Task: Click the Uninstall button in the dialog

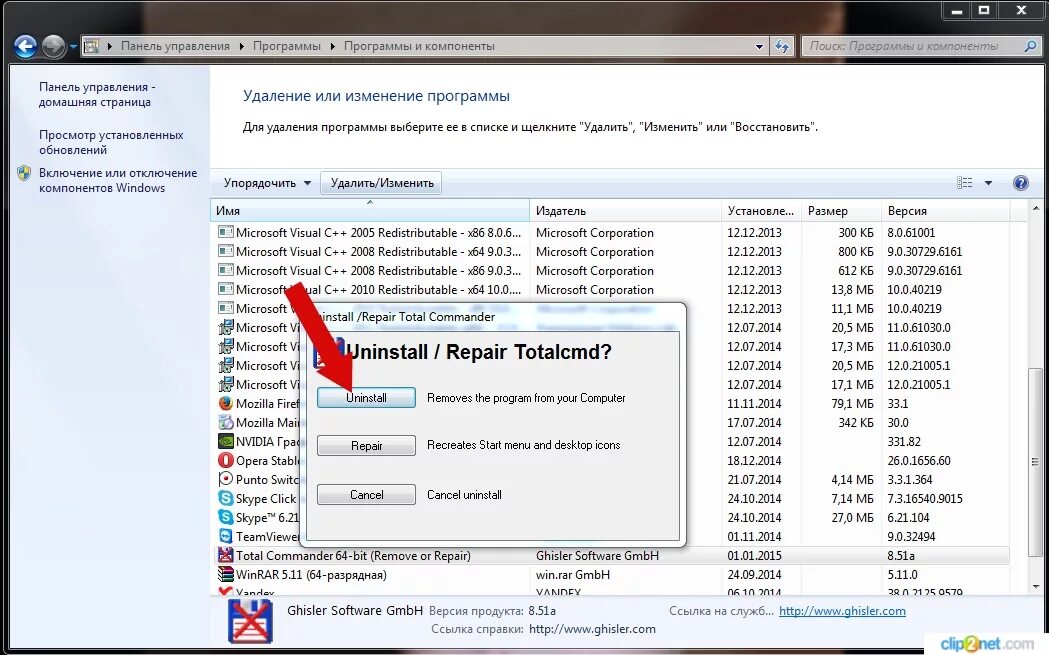Action: (x=366, y=397)
